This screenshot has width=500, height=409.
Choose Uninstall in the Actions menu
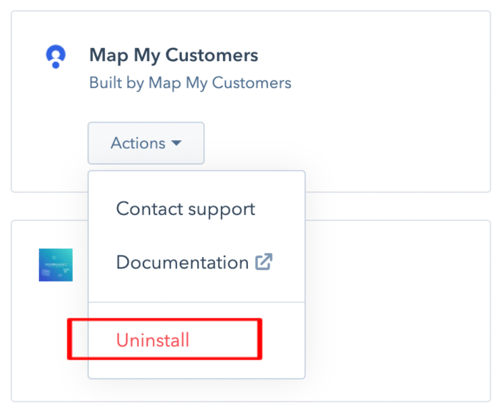[x=153, y=340]
